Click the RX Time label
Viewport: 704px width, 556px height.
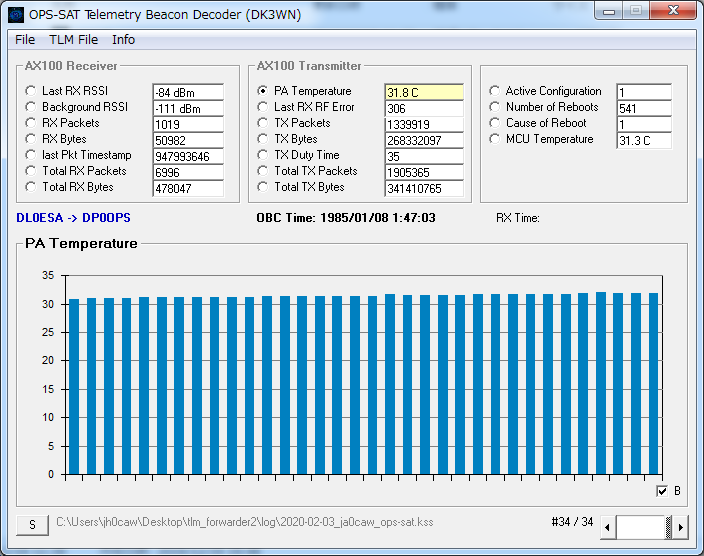pos(518,218)
